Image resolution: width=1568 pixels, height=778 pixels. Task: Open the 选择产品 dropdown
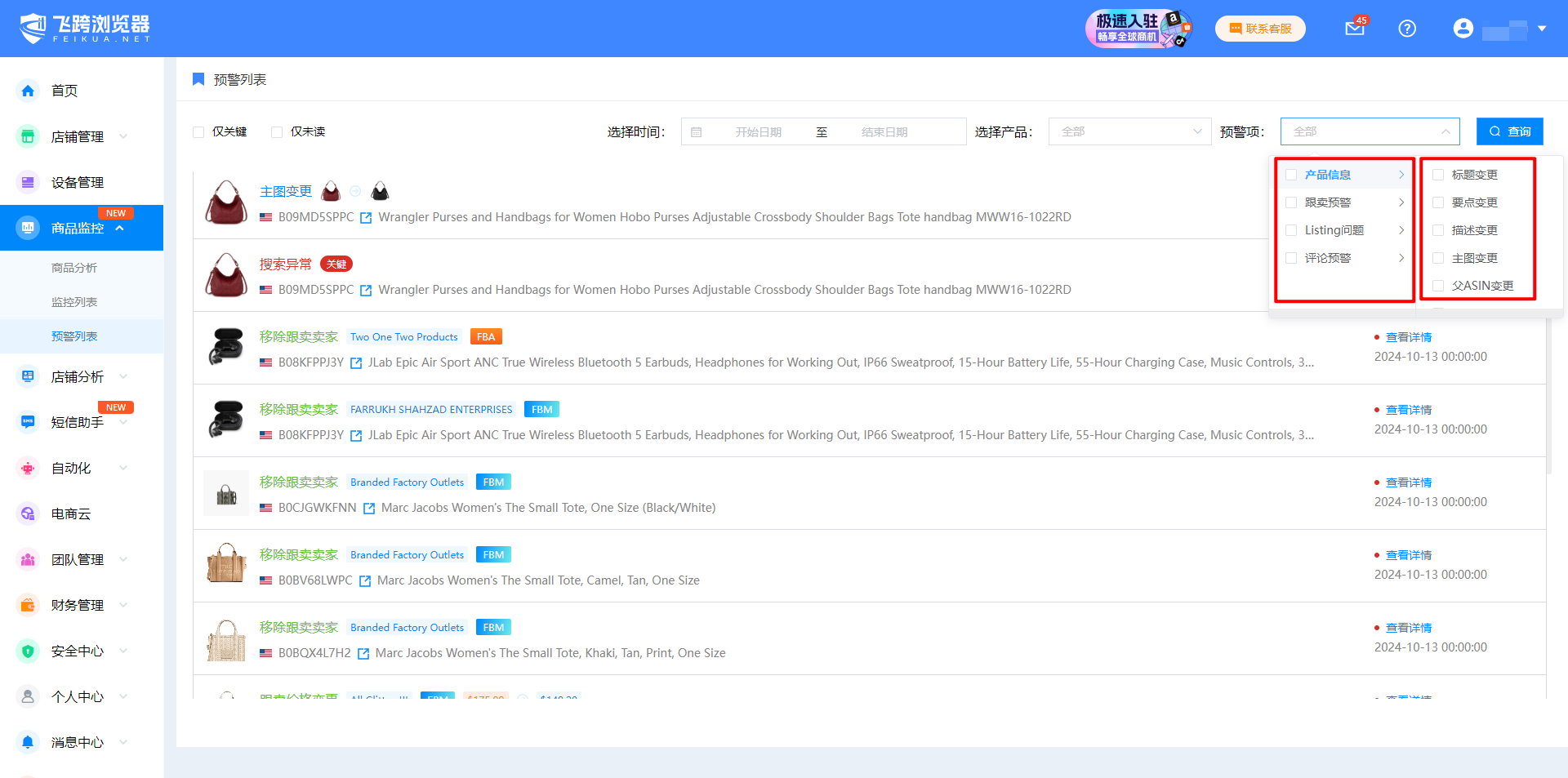pos(1129,131)
